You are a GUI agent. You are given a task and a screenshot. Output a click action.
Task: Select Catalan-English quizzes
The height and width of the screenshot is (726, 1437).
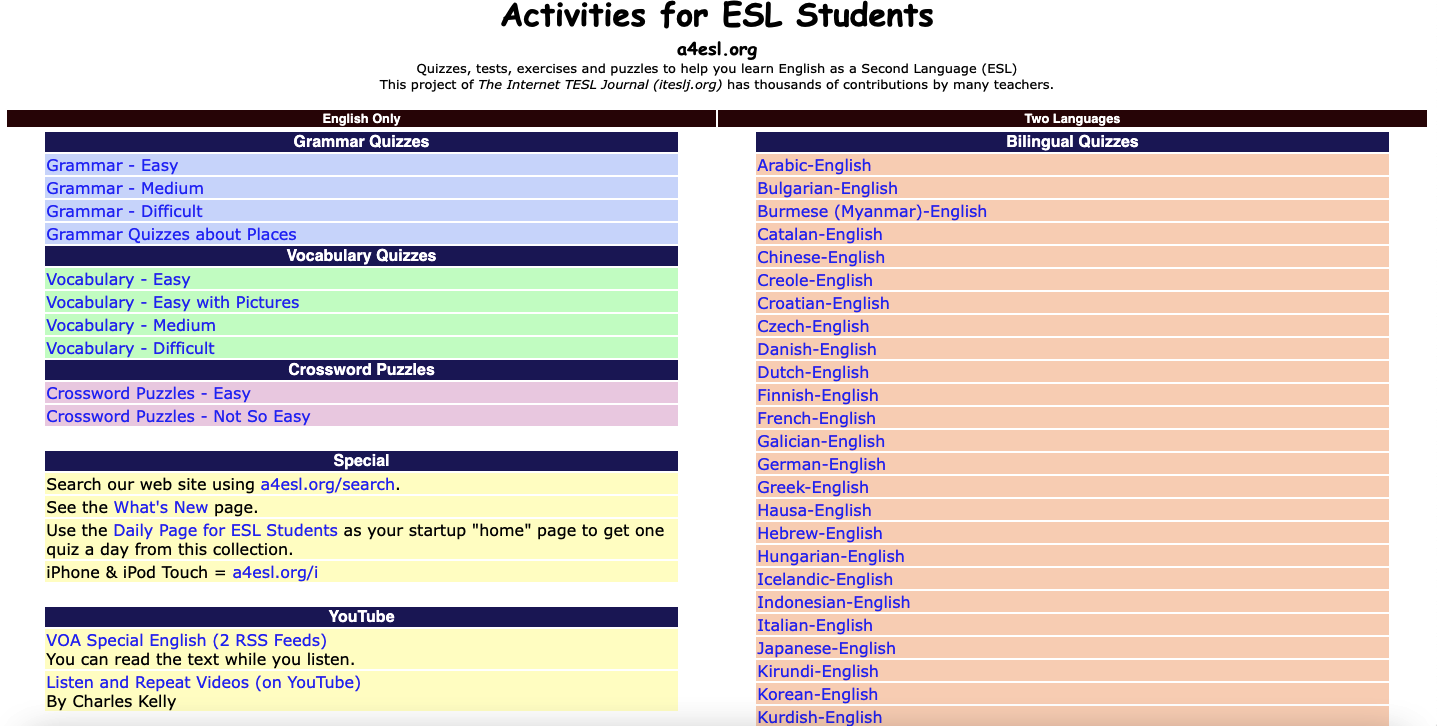(x=820, y=235)
